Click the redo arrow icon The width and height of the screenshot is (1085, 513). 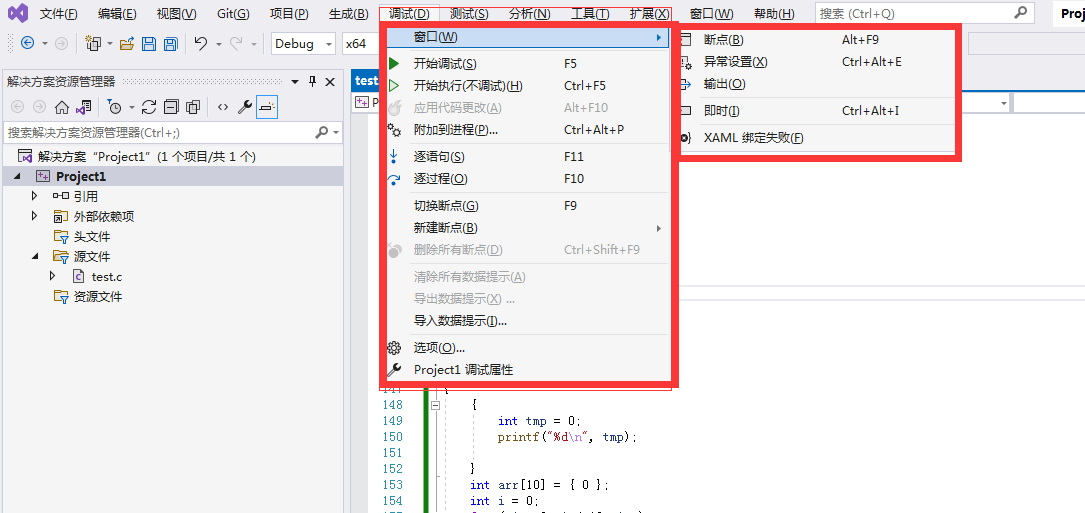point(236,44)
